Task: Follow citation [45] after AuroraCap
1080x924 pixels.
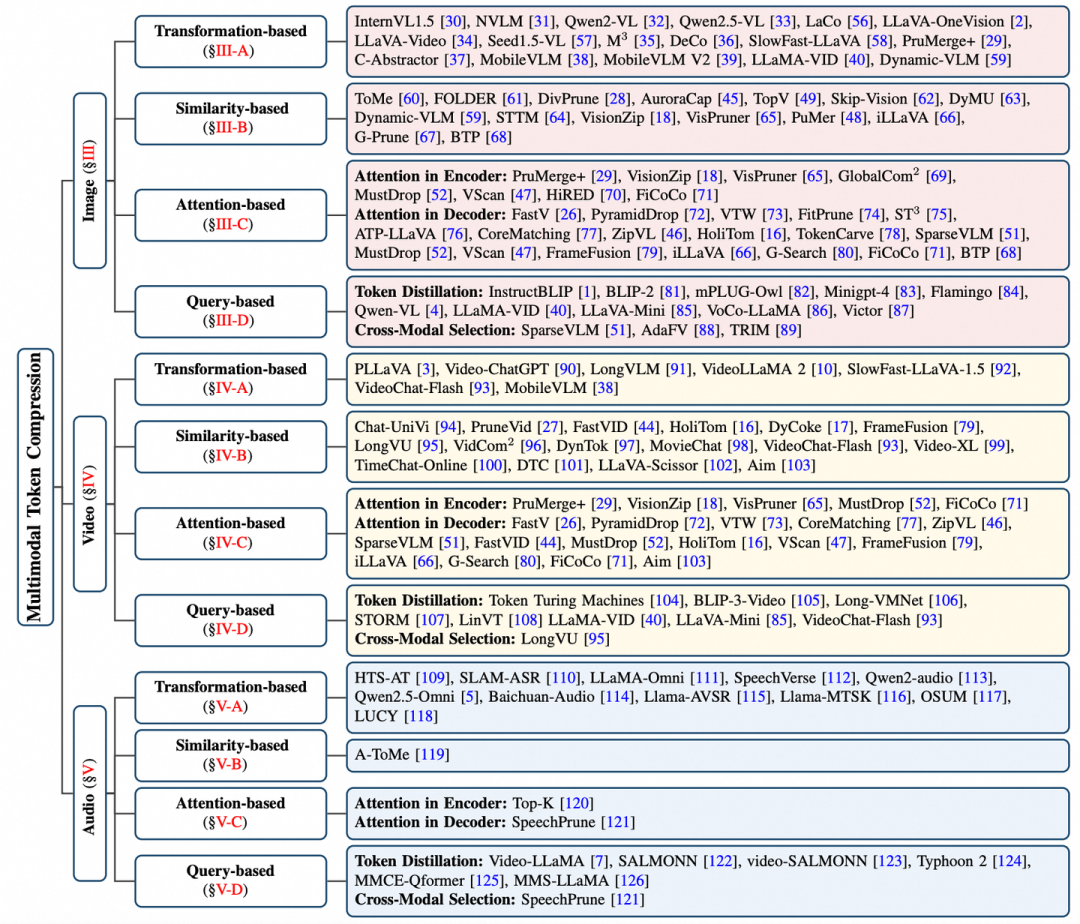Action: [x=731, y=99]
